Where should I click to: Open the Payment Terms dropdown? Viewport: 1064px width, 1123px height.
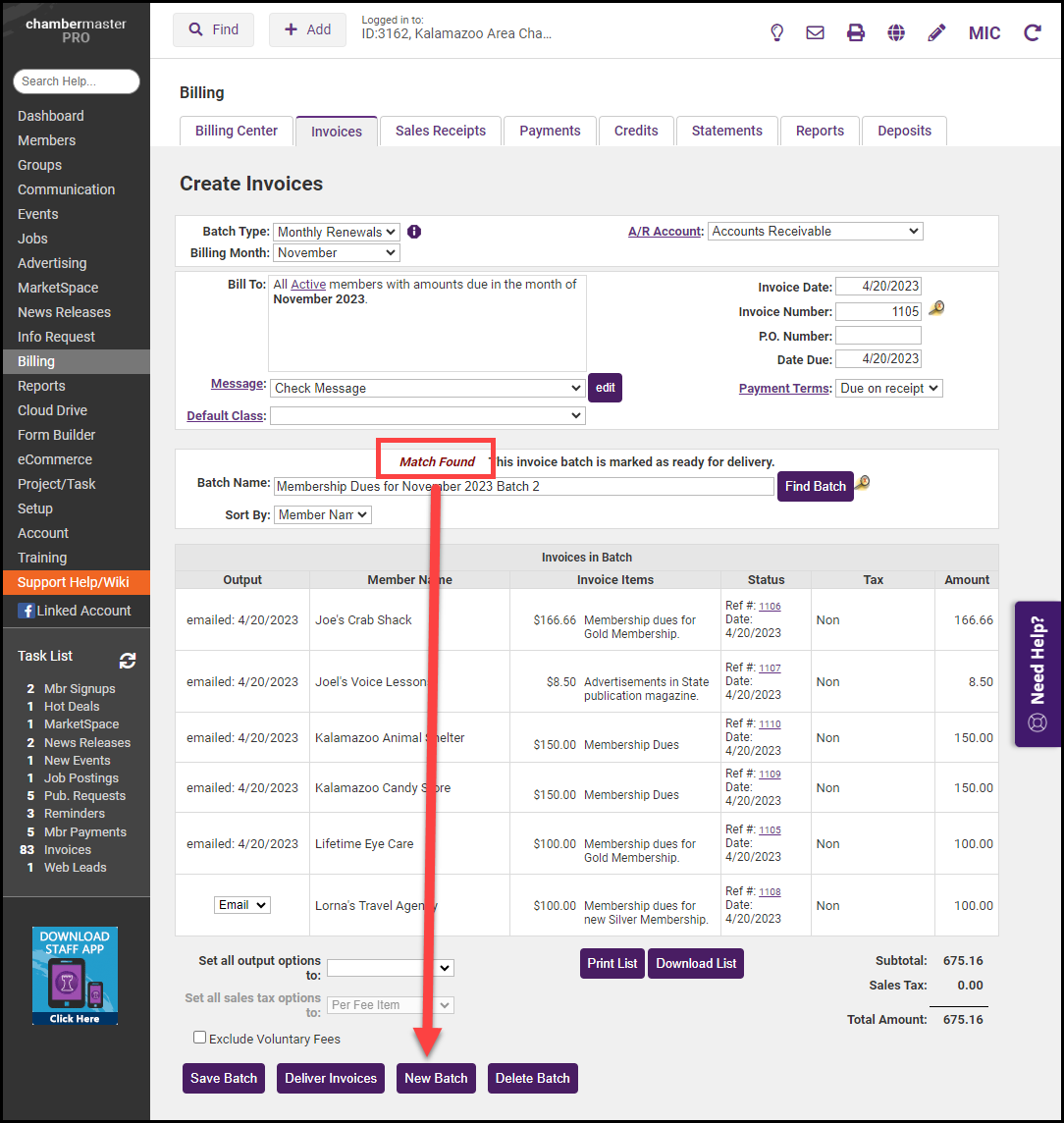pyautogui.click(x=888, y=388)
